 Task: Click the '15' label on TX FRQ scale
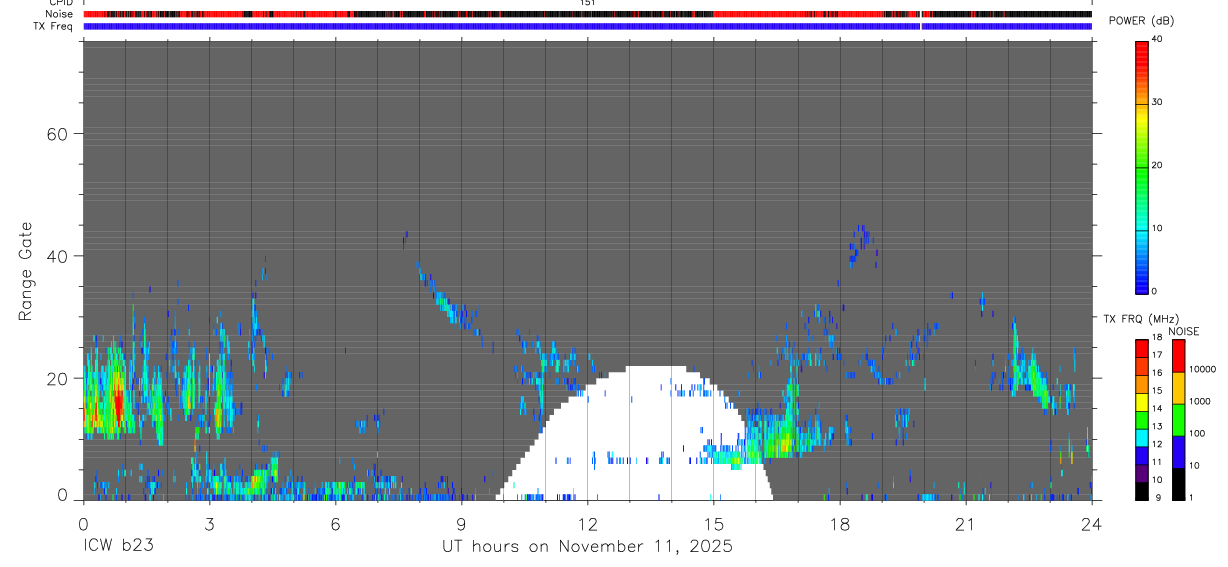1157,391
